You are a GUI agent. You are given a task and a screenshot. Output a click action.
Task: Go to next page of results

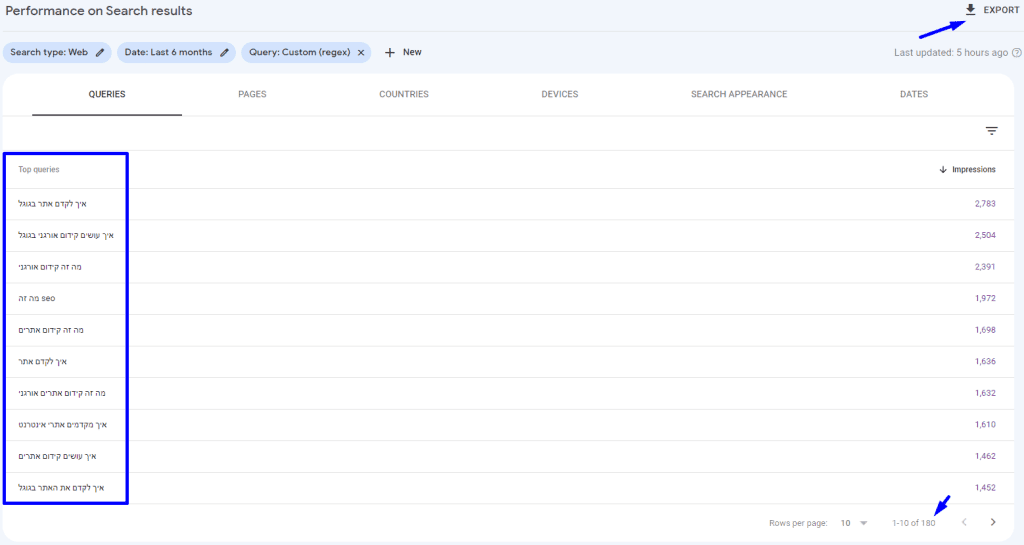click(x=992, y=522)
